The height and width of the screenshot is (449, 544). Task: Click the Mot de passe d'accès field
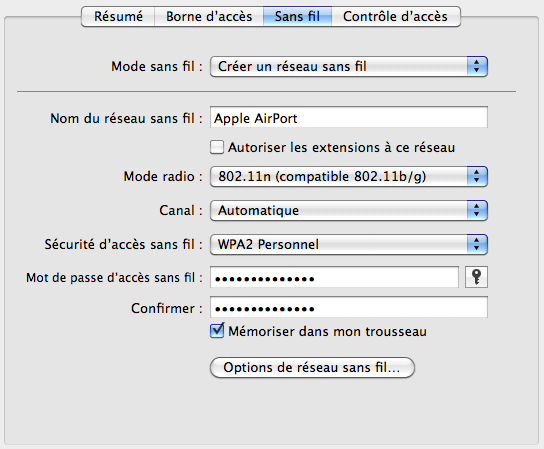point(334,277)
